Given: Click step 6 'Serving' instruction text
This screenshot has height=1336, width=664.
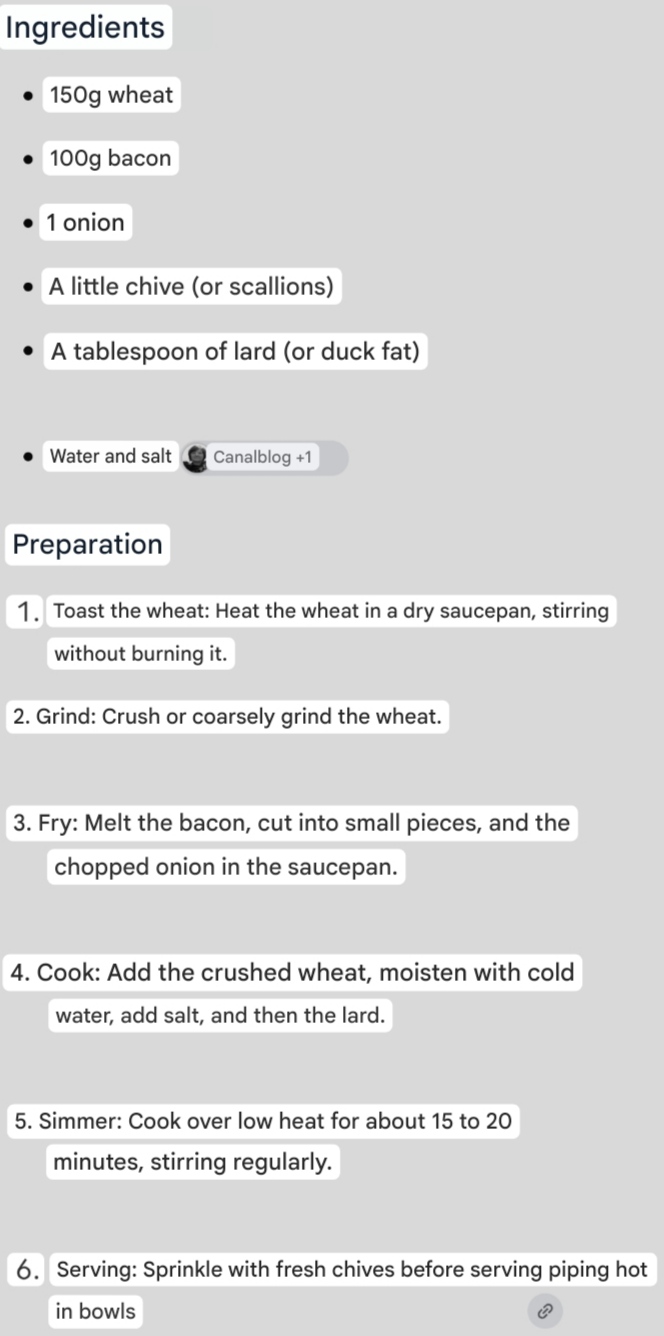Looking at the screenshot, I should tap(353, 1270).
